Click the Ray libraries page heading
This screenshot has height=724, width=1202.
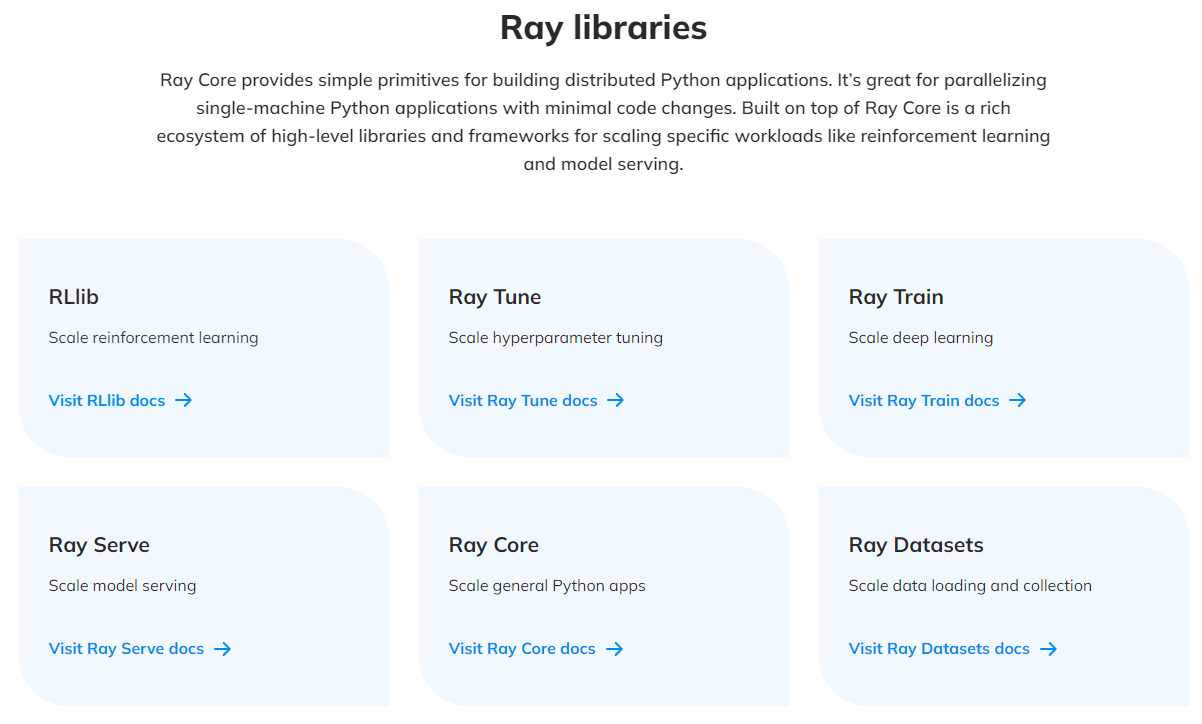click(603, 28)
